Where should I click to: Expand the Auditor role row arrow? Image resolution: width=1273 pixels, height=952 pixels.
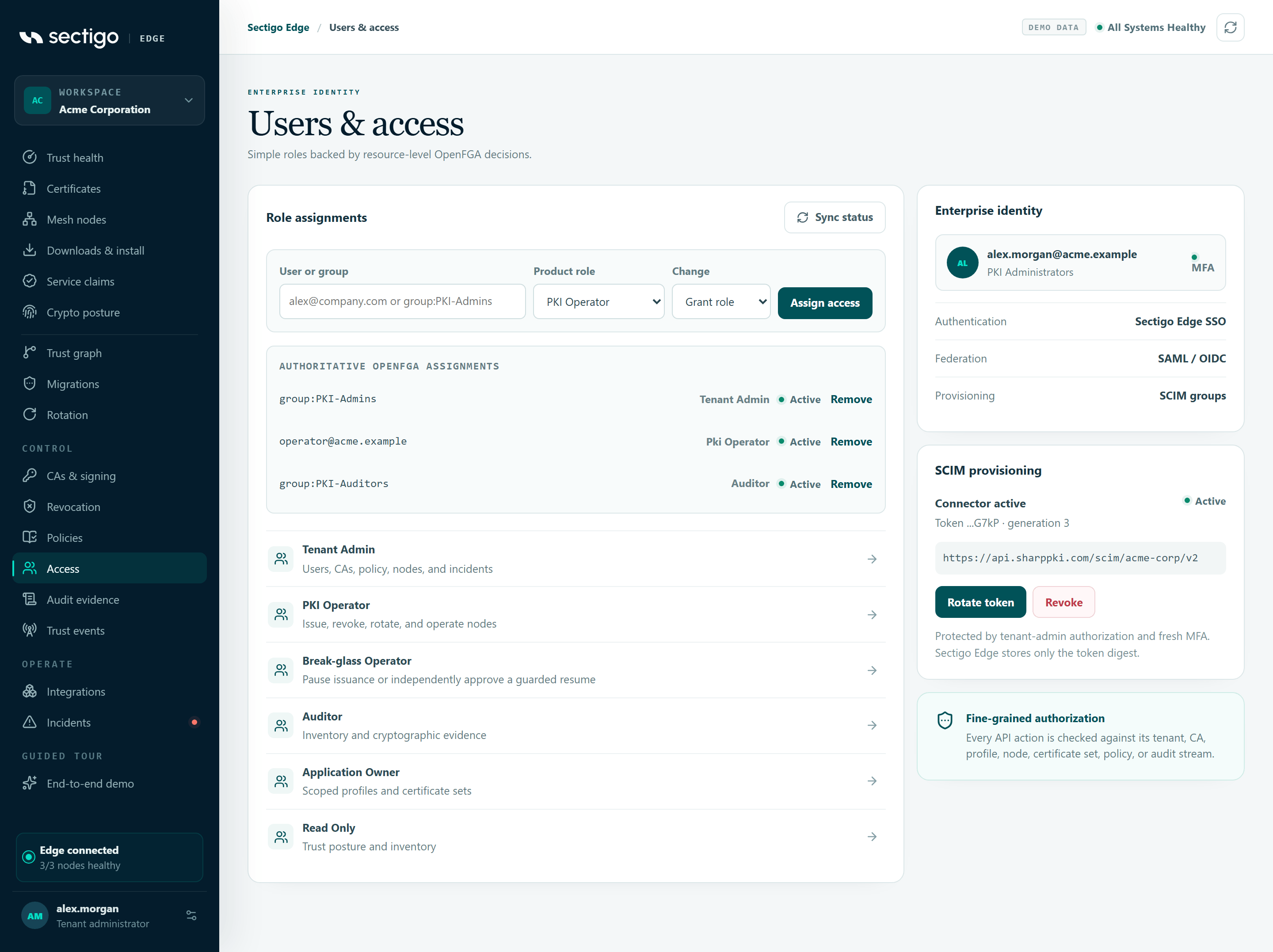click(872, 725)
